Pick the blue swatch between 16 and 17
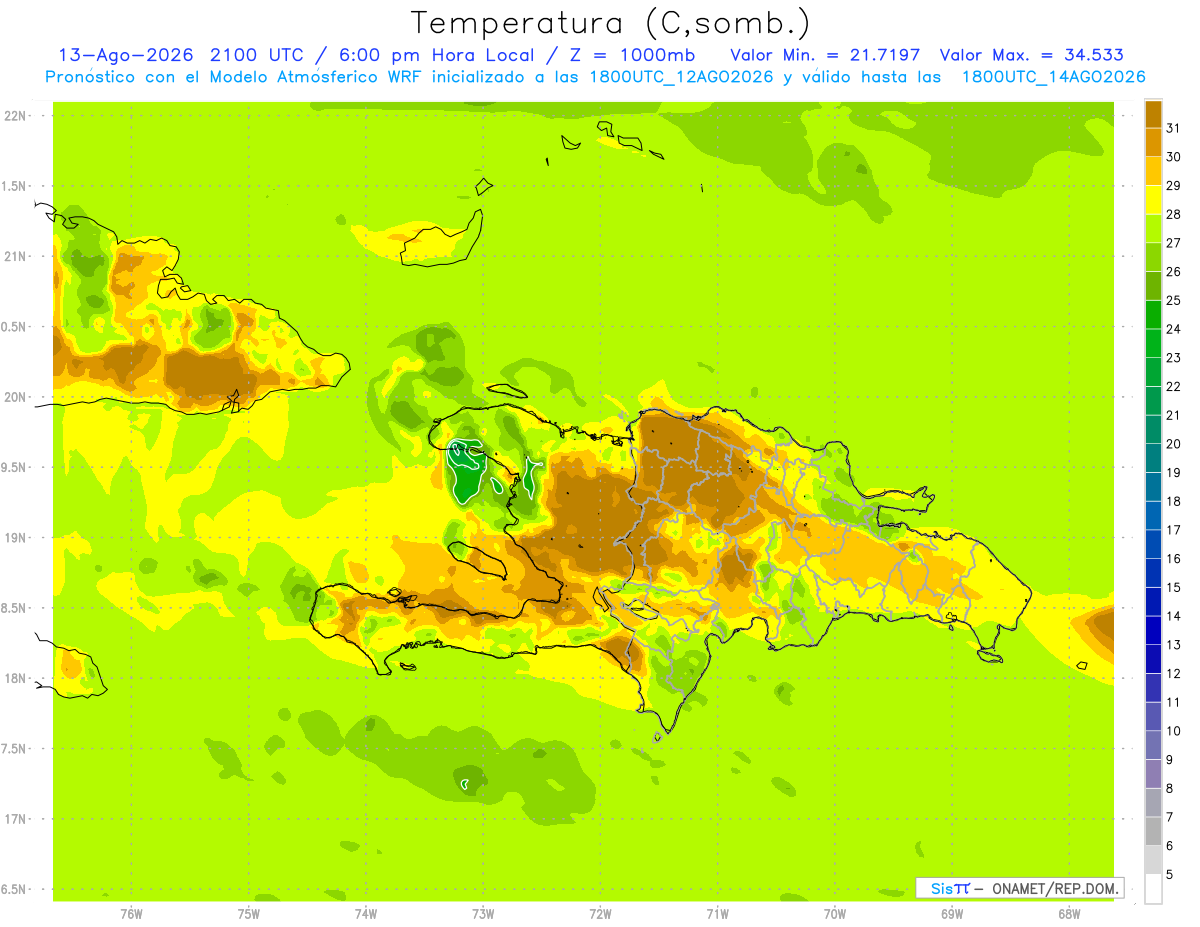Image resolution: width=1200 pixels, height=927 pixels. 1153,545
